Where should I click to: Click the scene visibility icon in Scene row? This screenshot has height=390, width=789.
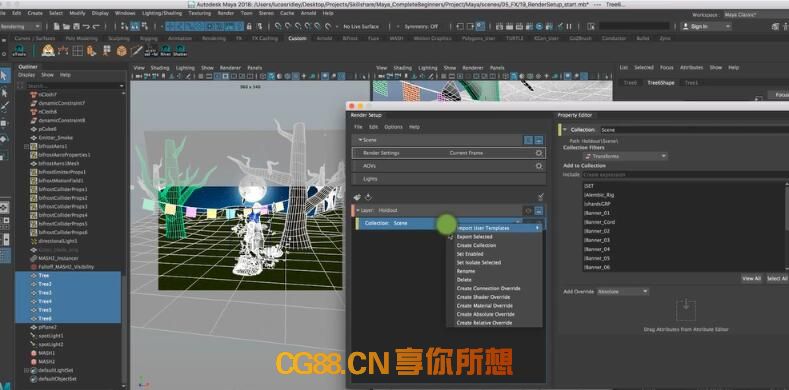click(x=528, y=140)
